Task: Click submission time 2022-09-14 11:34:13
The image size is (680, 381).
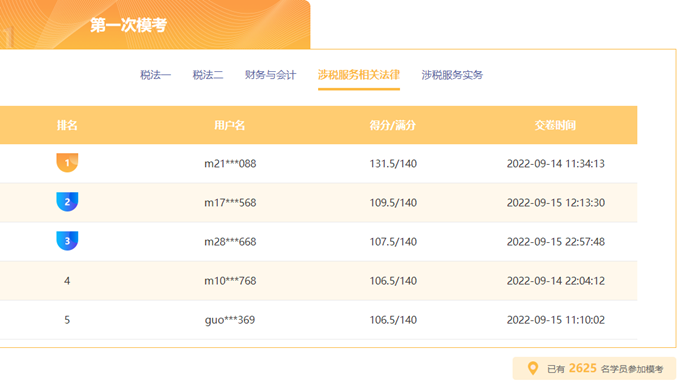Action: pos(556,164)
